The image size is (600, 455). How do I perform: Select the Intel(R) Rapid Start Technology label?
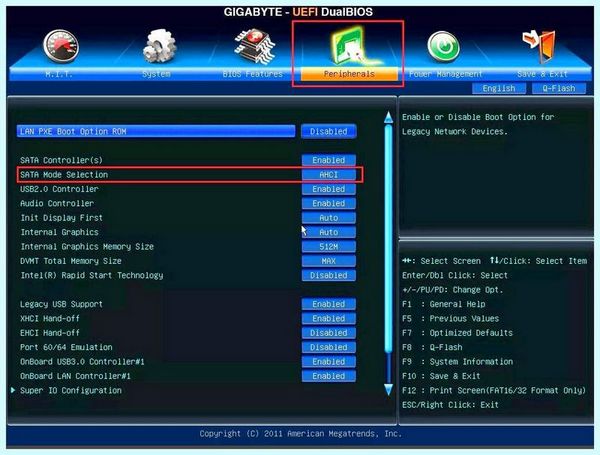tap(91, 275)
